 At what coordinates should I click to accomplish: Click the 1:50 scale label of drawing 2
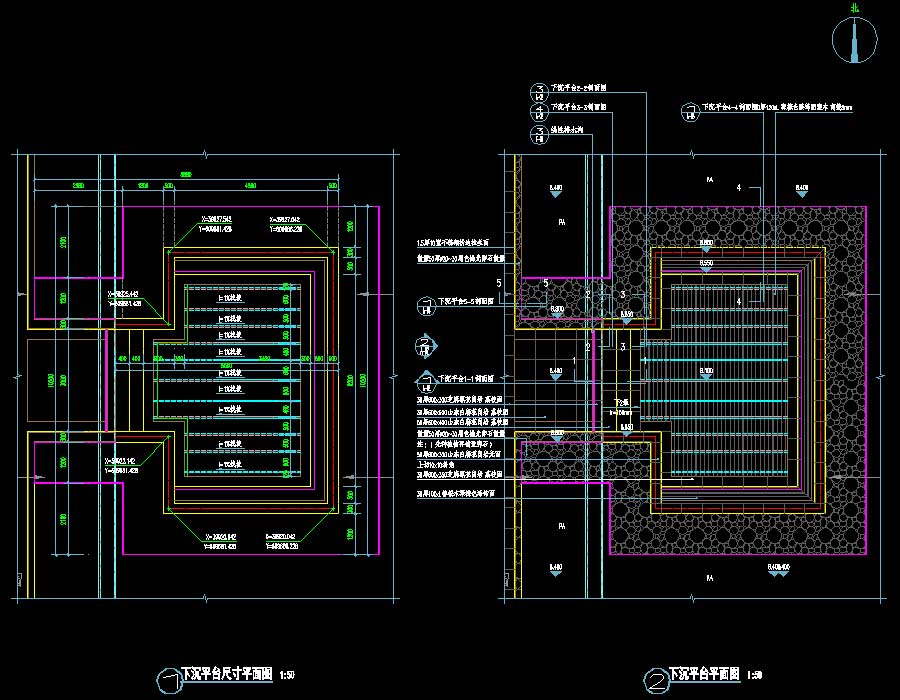(754, 675)
